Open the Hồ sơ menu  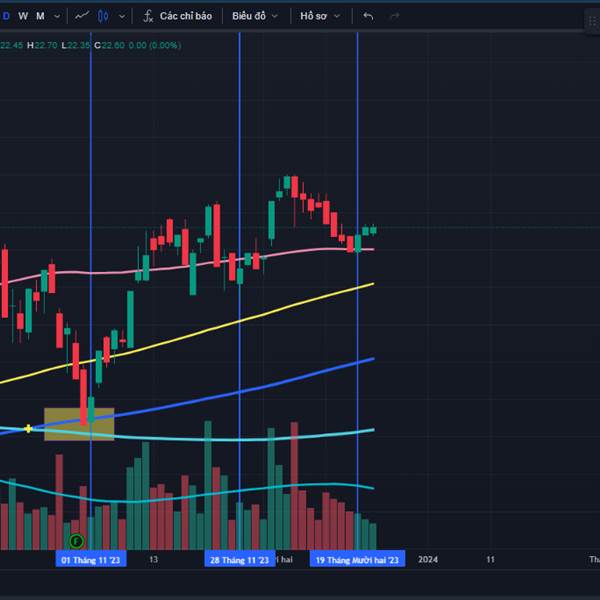coord(313,16)
